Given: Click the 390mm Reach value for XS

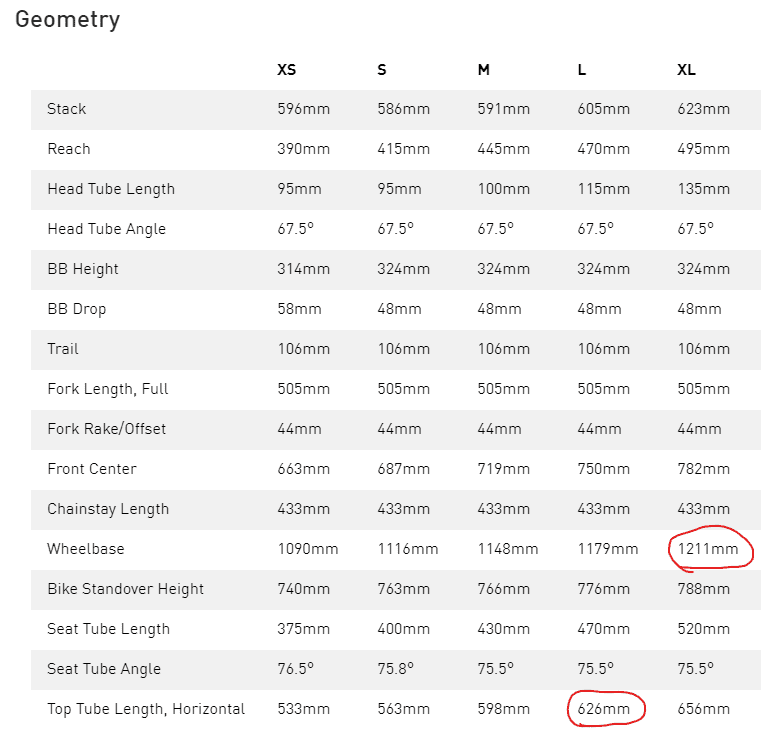Looking at the screenshot, I should click(303, 149).
